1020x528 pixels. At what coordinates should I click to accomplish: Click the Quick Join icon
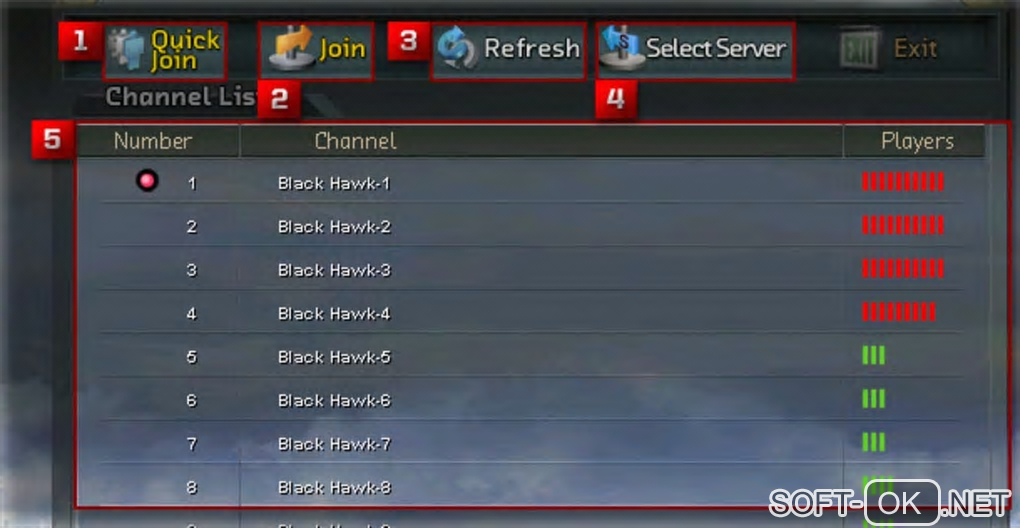(x=127, y=50)
